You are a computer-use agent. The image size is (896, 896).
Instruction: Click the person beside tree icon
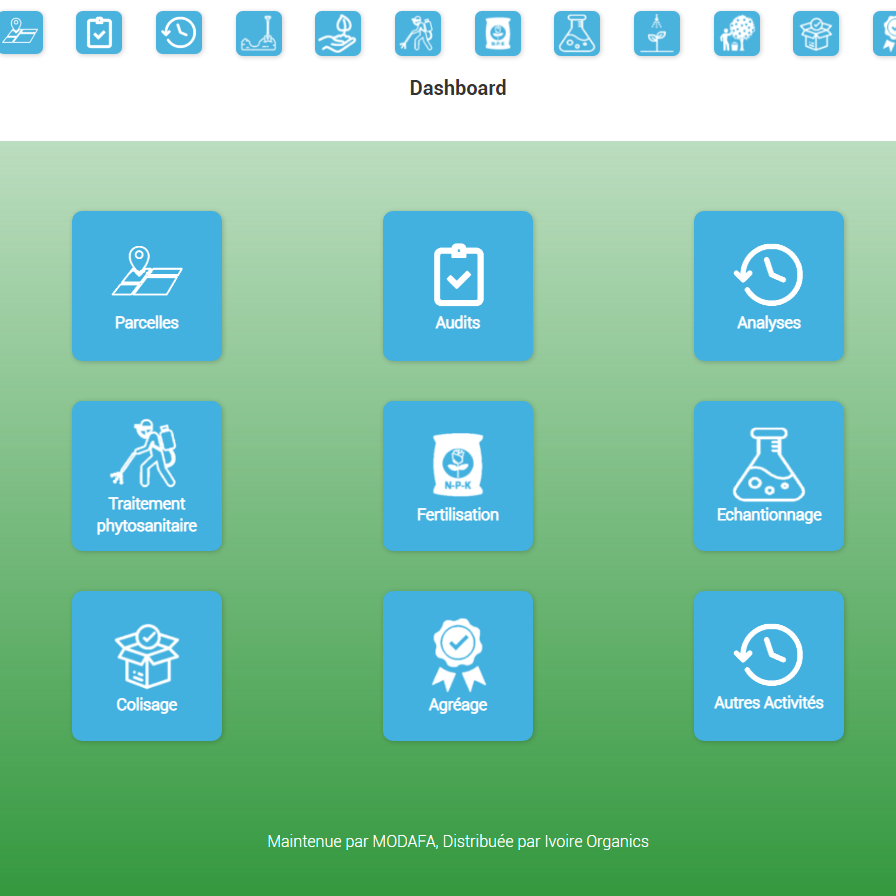[737, 33]
